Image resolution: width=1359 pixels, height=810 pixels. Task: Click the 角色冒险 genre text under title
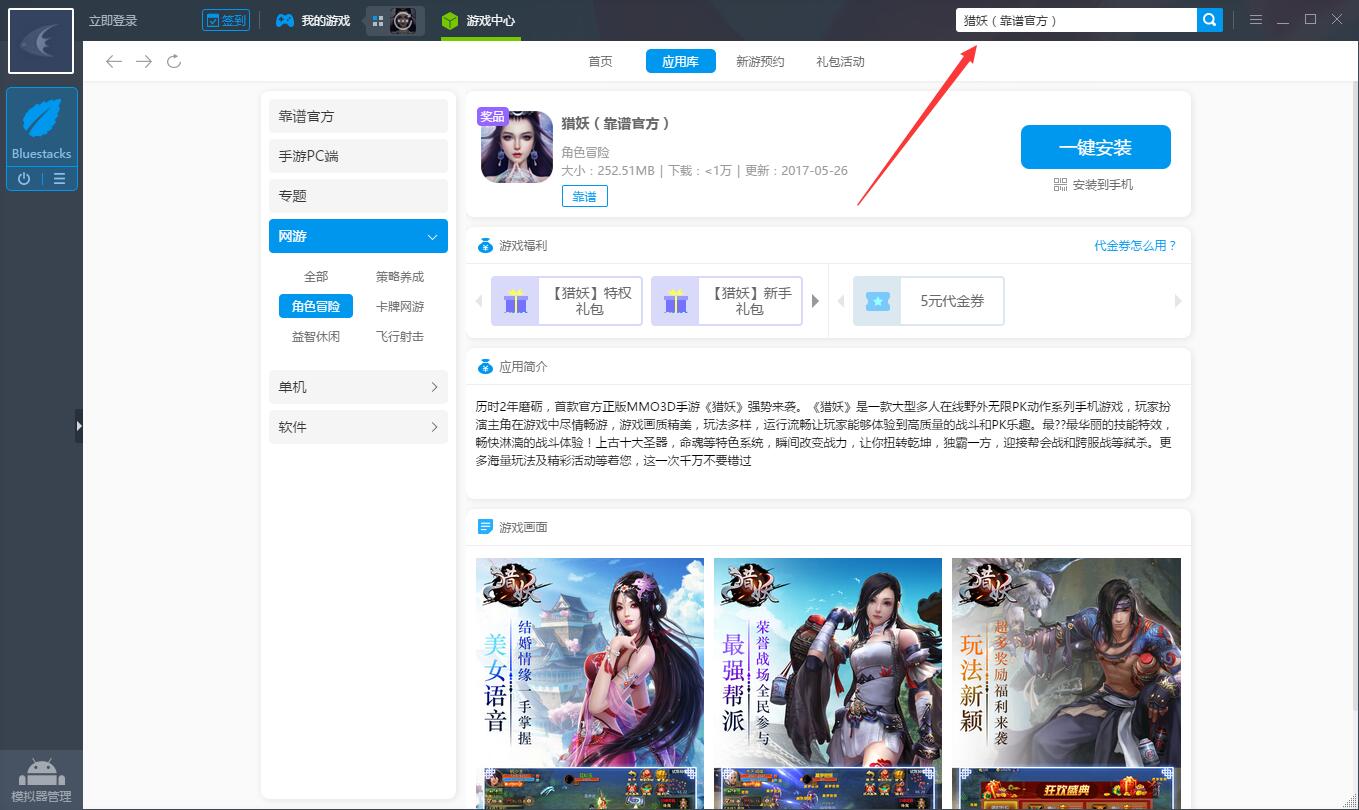coord(586,153)
